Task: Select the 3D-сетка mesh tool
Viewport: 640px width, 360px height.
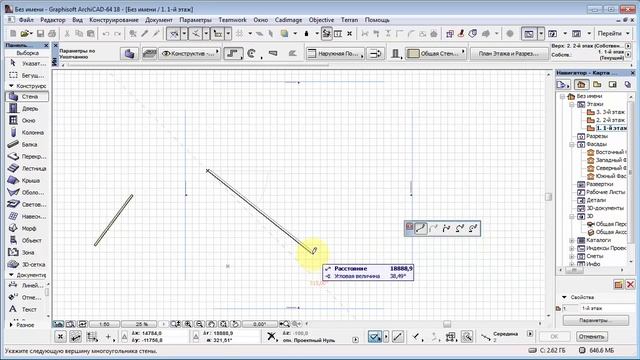Action: [x=27, y=264]
